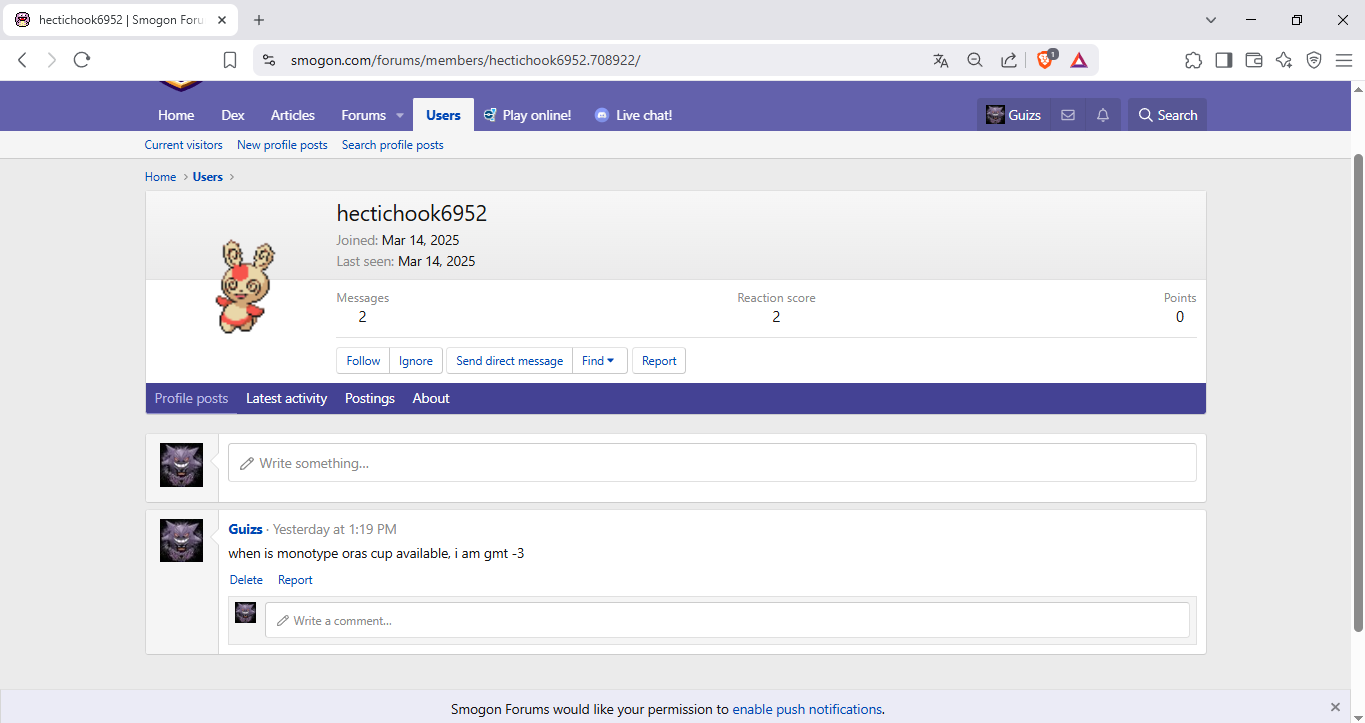The width and height of the screenshot is (1365, 723).
Task: Report the profile post by Guizs
Action: click(295, 580)
